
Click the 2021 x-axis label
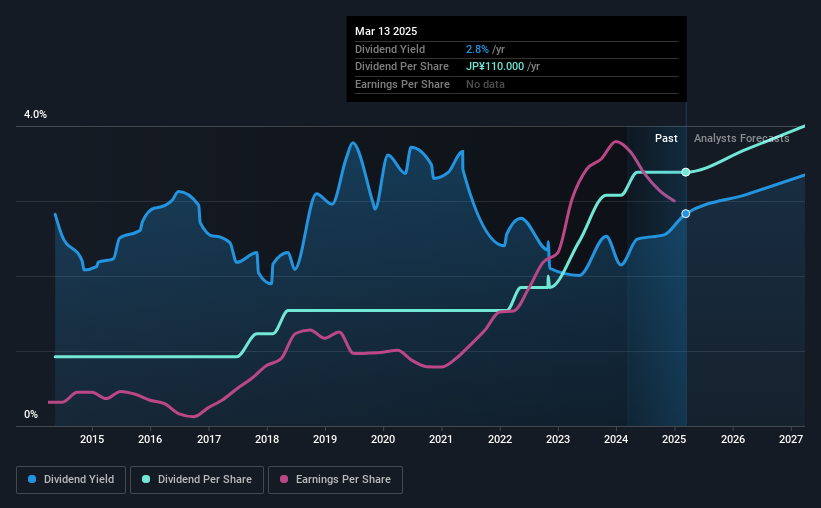(441, 439)
